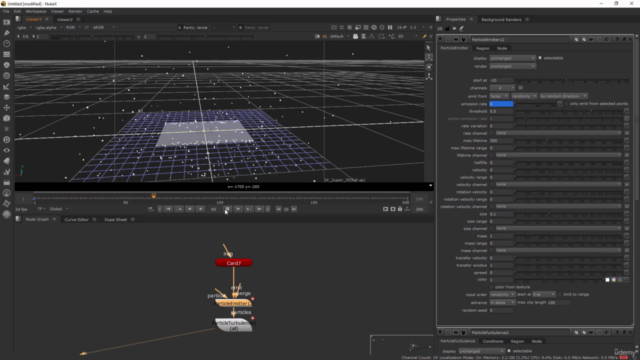Screen dimensions: 640x360
Task: Toggle the channels a checkbox
Action: click(520, 88)
